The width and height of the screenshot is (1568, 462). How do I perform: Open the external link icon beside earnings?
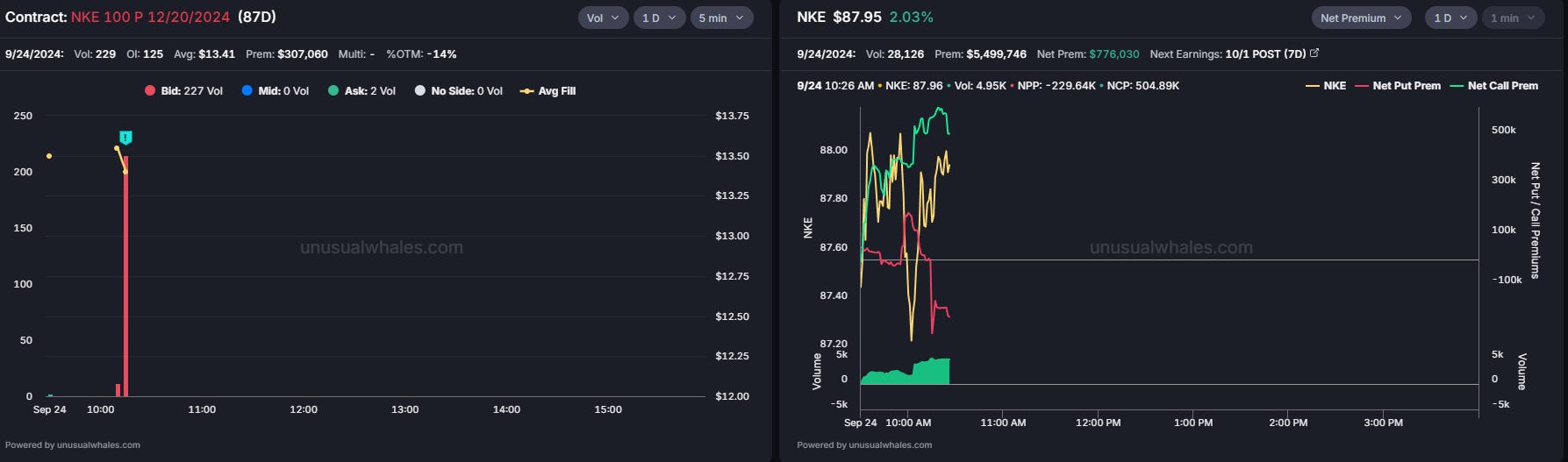[x=1314, y=53]
